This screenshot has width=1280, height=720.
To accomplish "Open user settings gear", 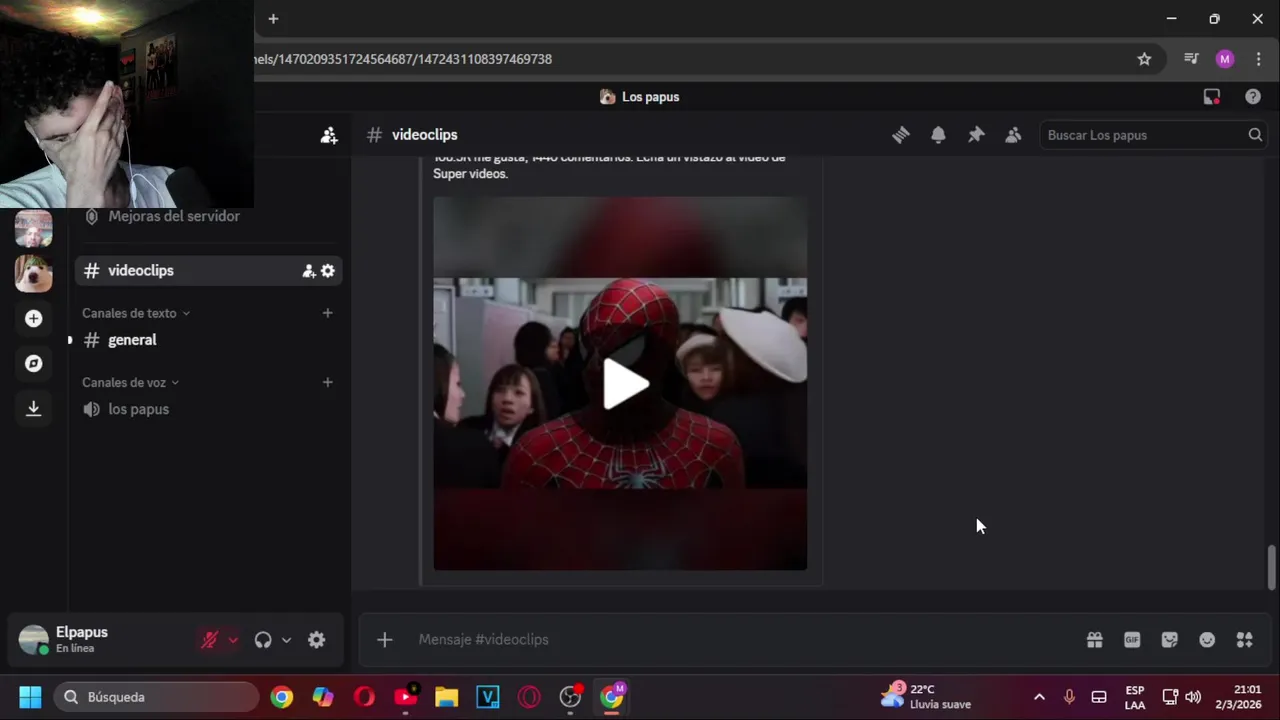I will coord(316,640).
